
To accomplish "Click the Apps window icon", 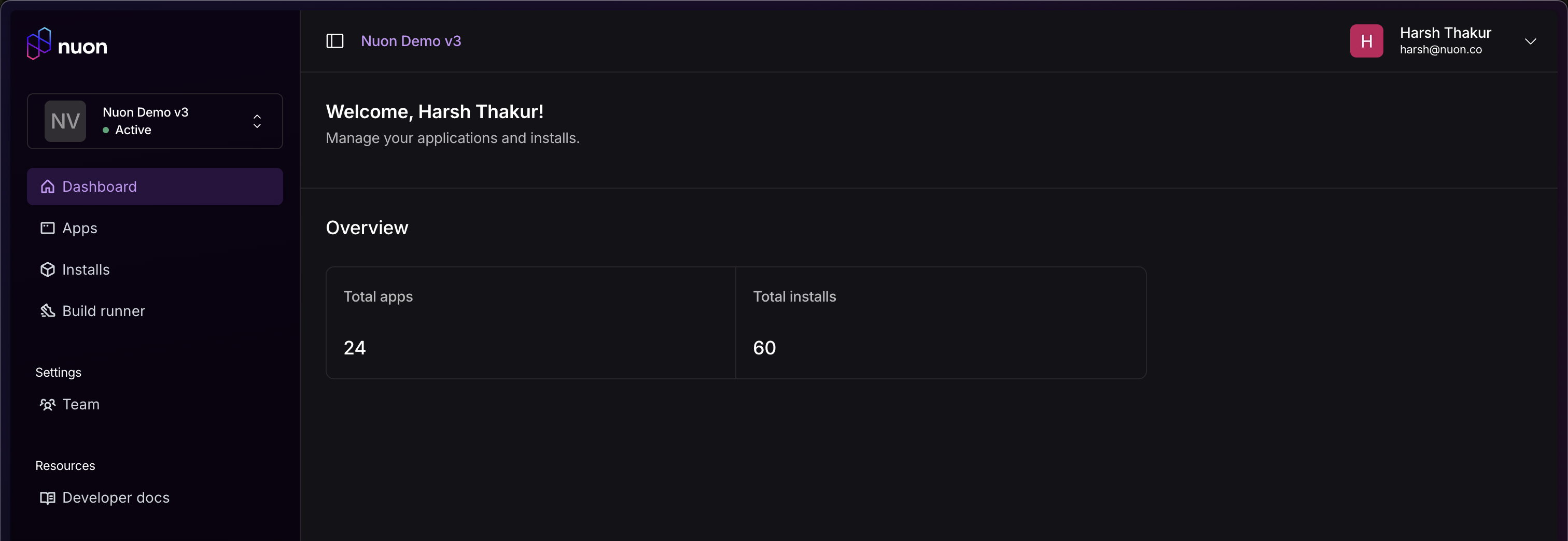I will (x=48, y=227).
